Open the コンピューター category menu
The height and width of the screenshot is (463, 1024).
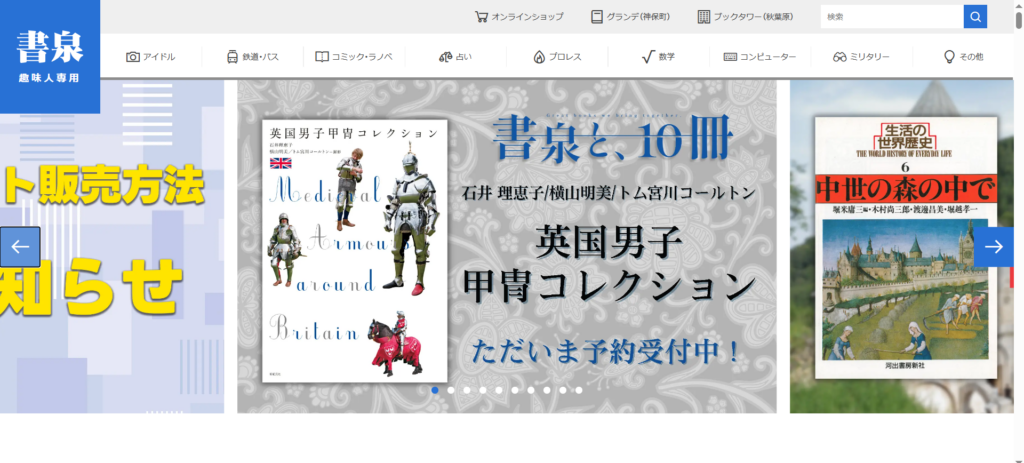coord(760,57)
